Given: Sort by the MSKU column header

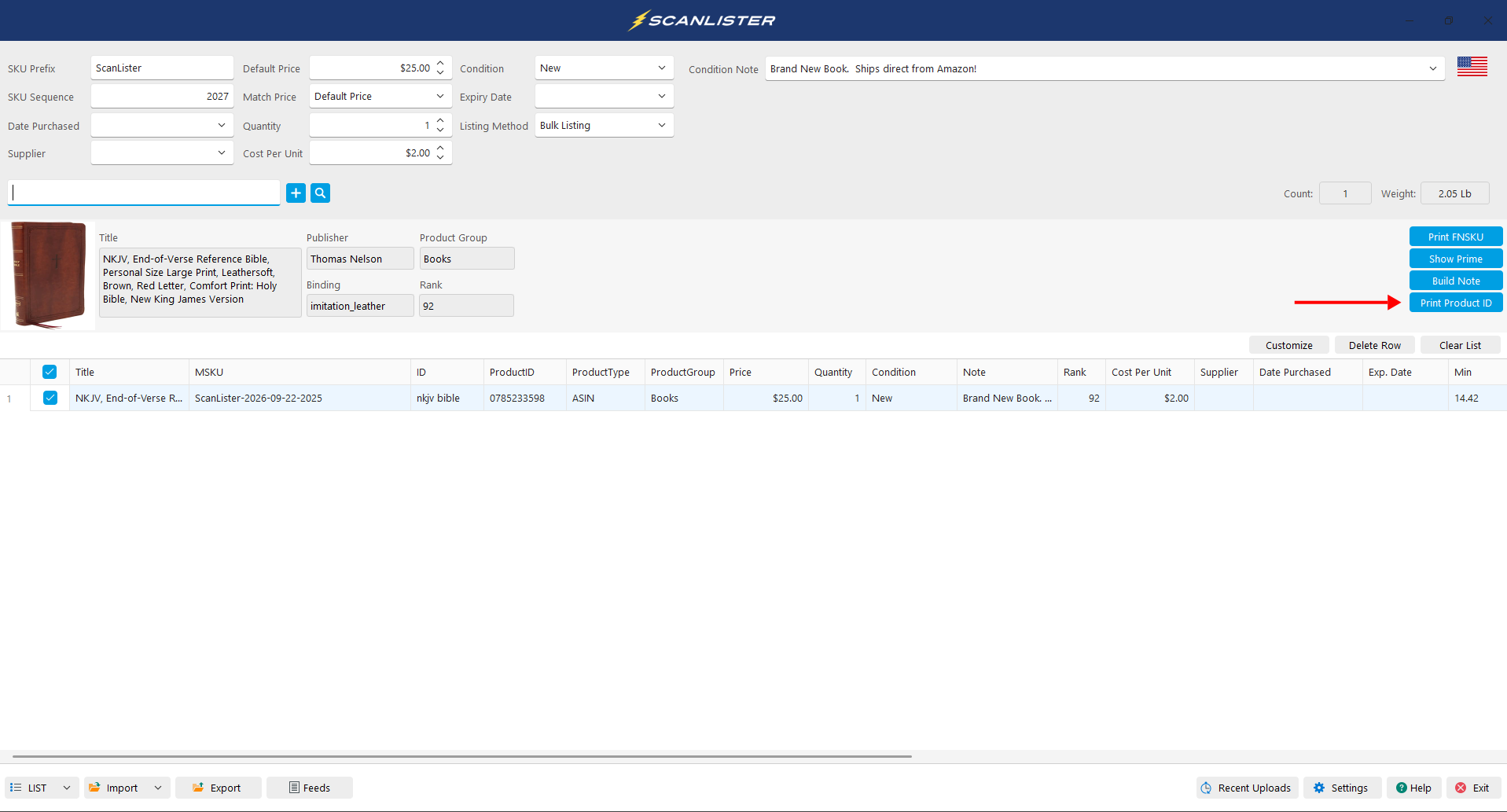Looking at the screenshot, I should click(x=300, y=372).
